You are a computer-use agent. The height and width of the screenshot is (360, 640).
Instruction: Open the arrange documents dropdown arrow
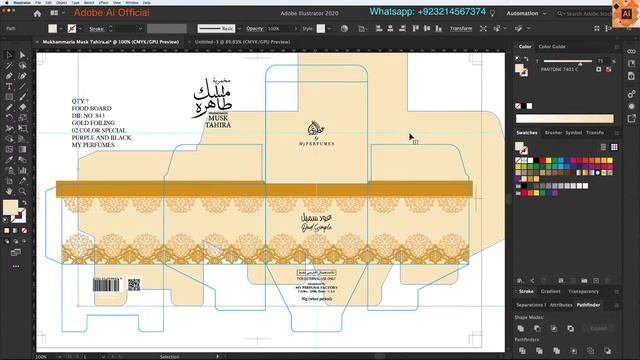click(63, 13)
